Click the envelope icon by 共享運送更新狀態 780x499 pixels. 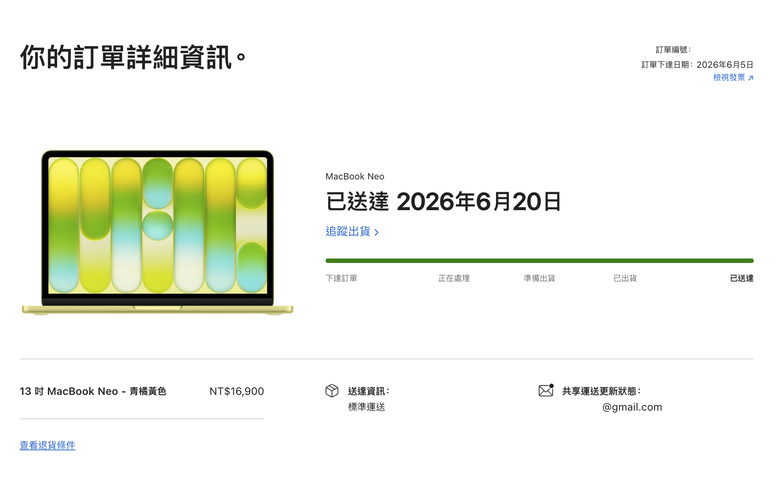pyautogui.click(x=546, y=391)
